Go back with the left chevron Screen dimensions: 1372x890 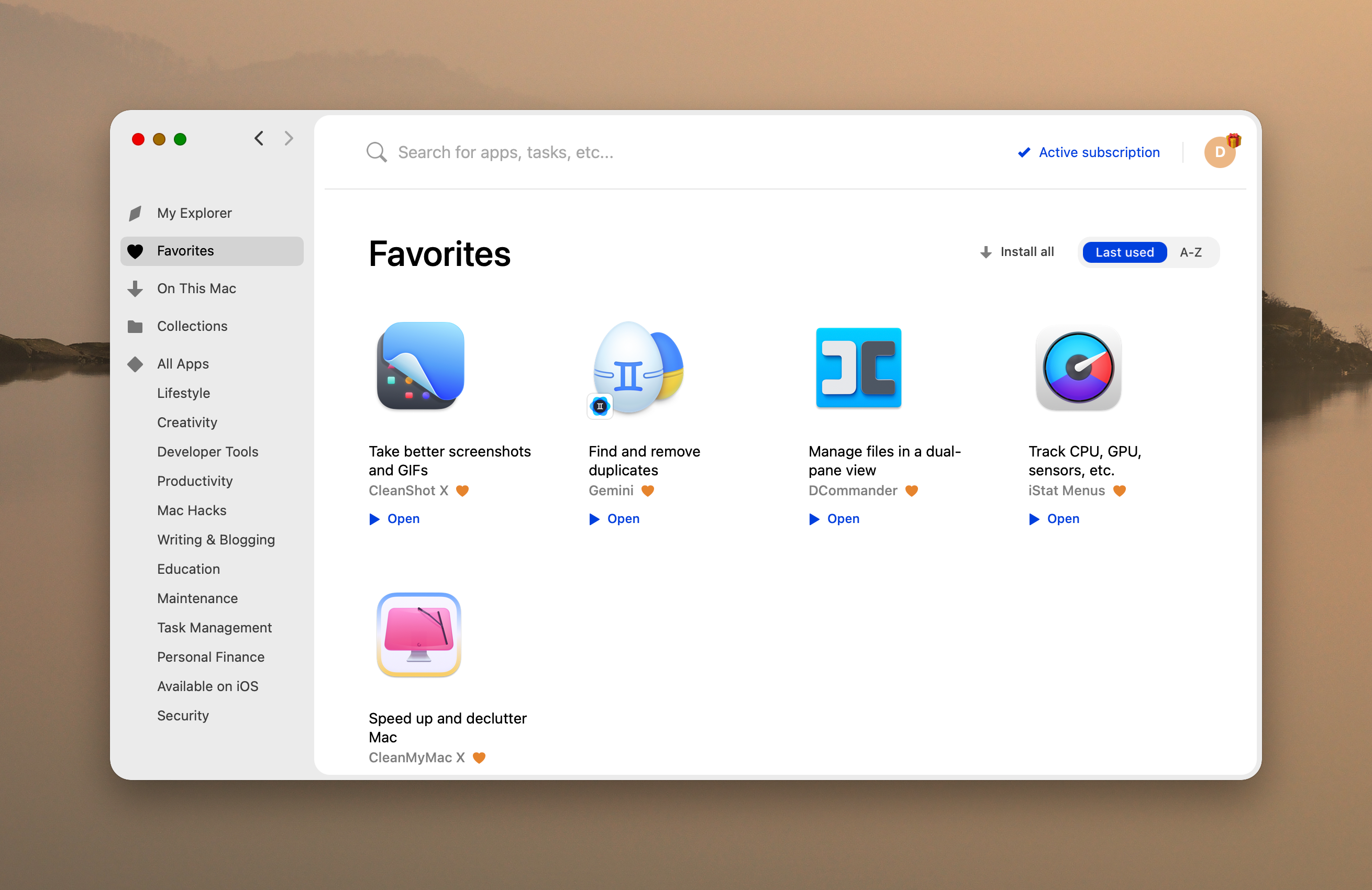pos(259,138)
